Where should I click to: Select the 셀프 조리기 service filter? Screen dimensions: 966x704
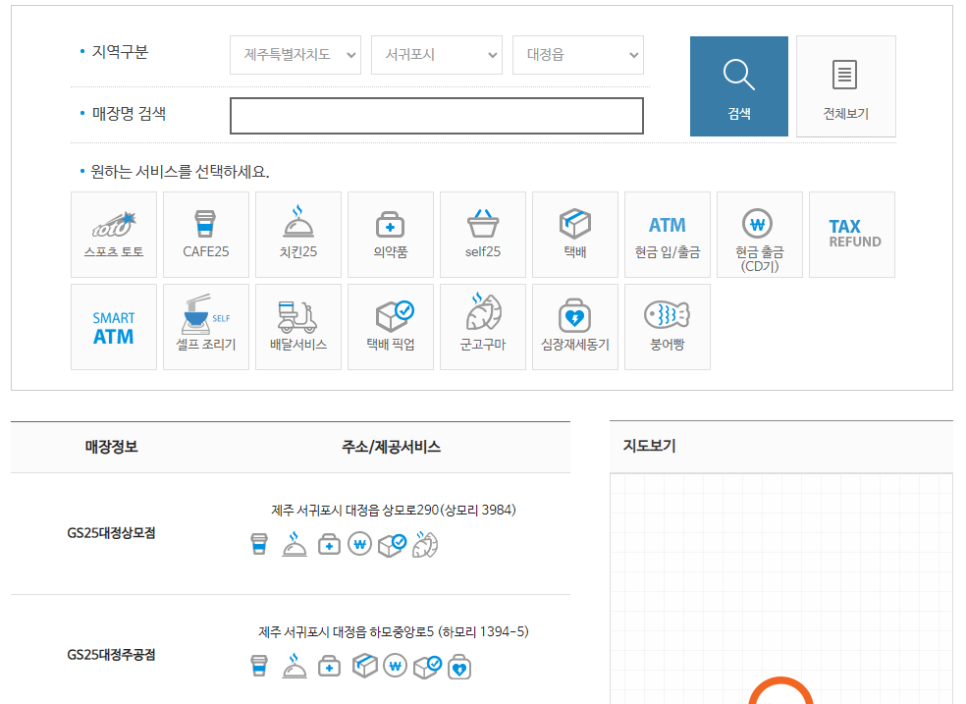point(206,327)
